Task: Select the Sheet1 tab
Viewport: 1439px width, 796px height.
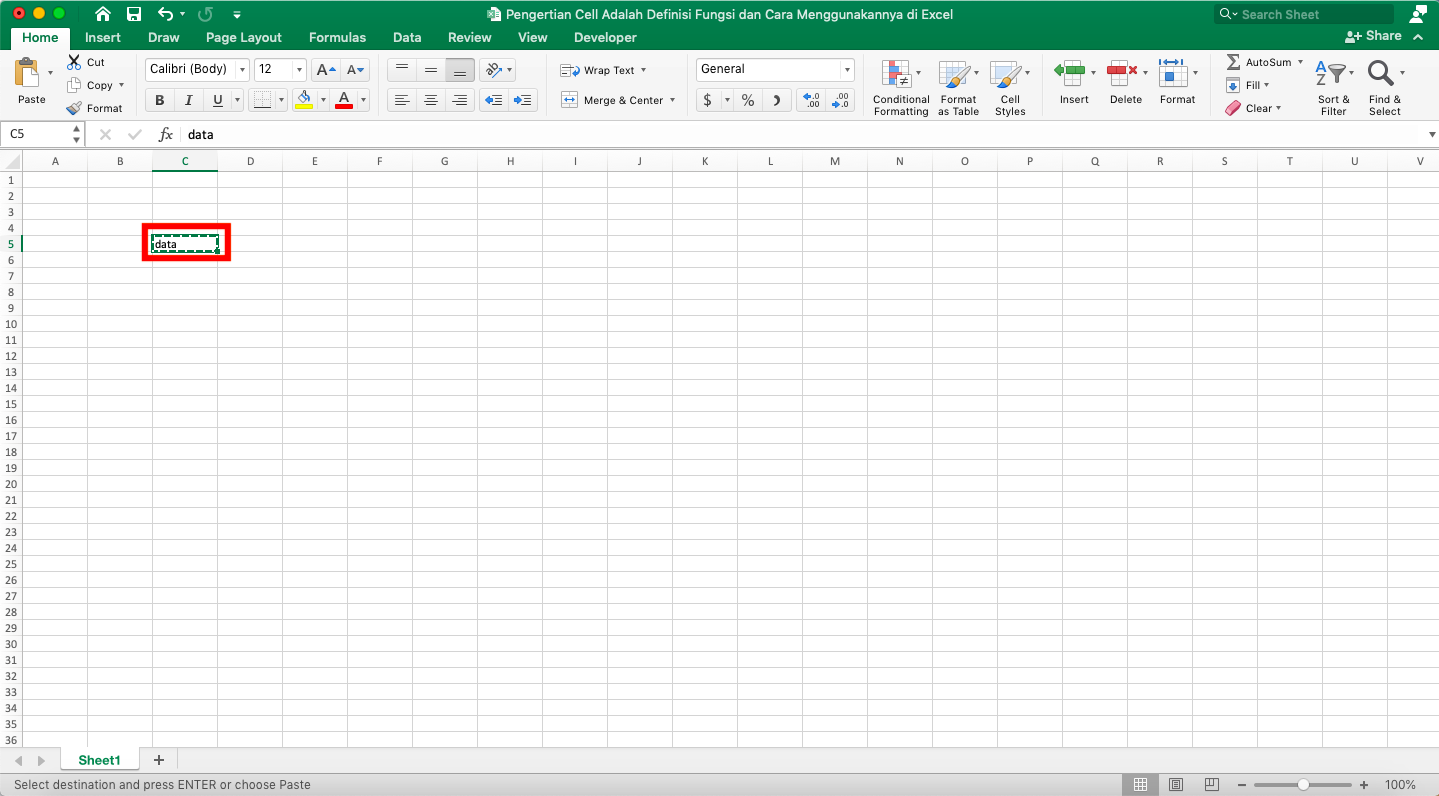Action: [x=99, y=760]
